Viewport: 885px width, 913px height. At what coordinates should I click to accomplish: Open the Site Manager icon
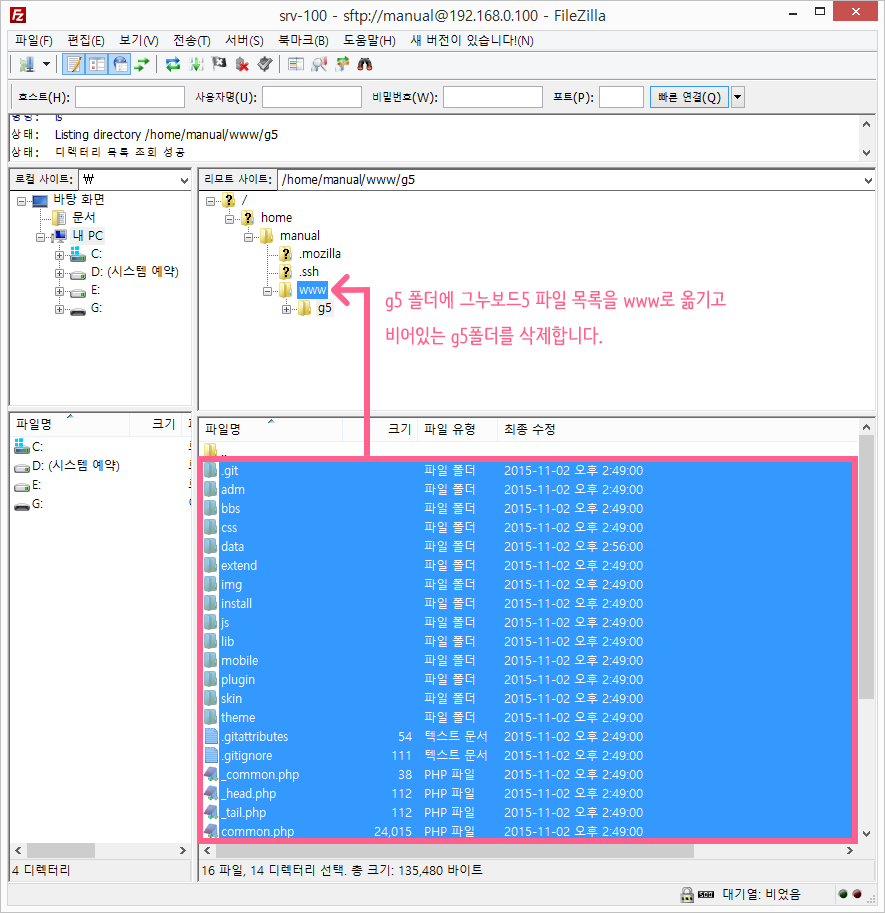[26, 64]
